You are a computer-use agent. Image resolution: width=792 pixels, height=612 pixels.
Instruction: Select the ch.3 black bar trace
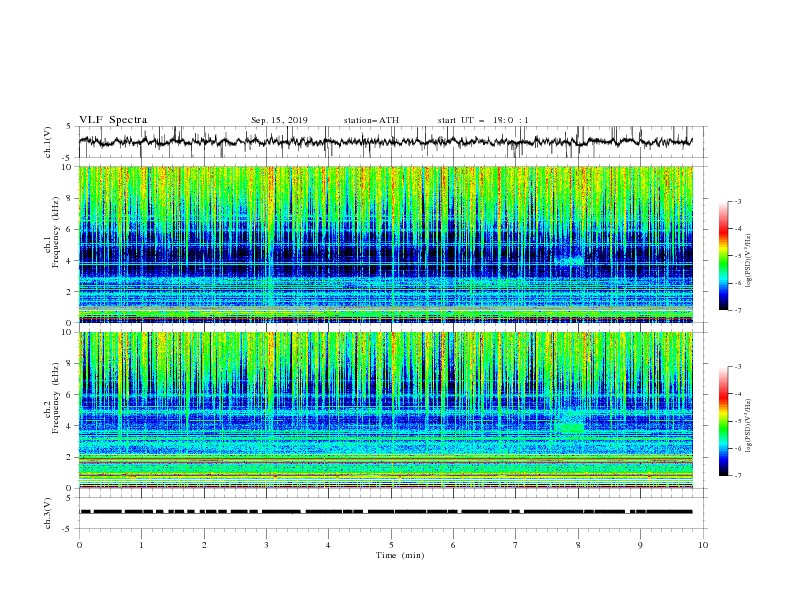[386, 512]
